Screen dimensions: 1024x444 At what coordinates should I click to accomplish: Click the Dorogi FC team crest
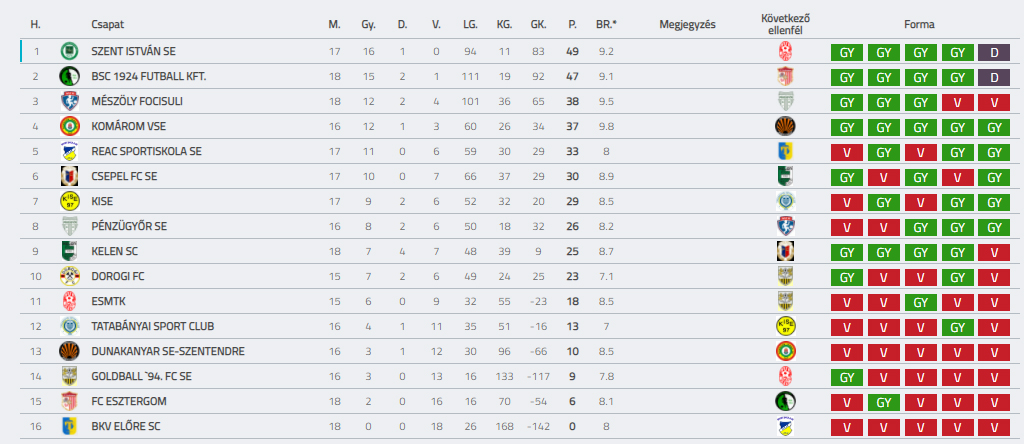coord(69,276)
